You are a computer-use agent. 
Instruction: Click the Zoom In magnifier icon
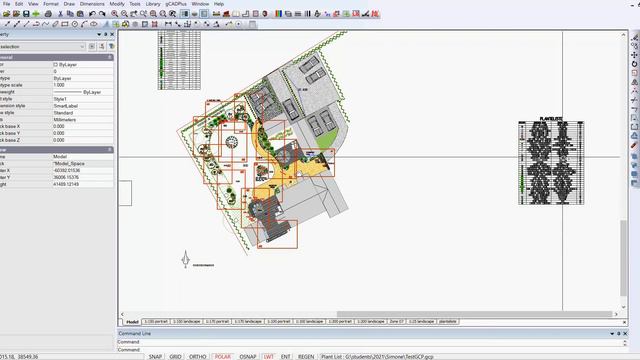point(114,14)
